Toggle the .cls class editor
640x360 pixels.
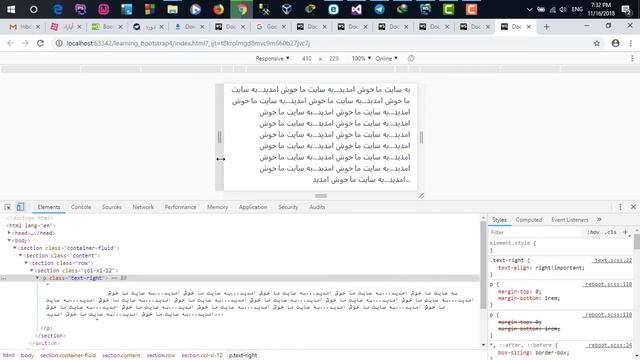coord(611,232)
